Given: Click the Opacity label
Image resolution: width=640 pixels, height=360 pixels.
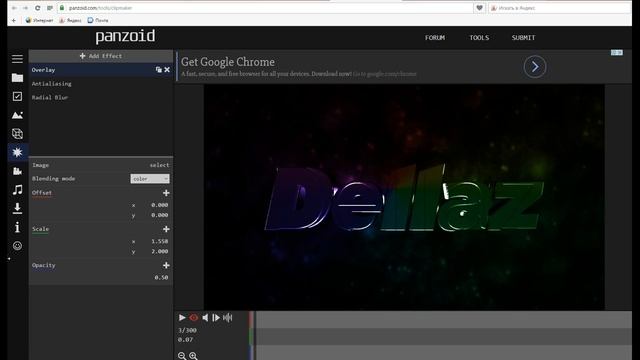Looking at the screenshot, I should point(44,265).
